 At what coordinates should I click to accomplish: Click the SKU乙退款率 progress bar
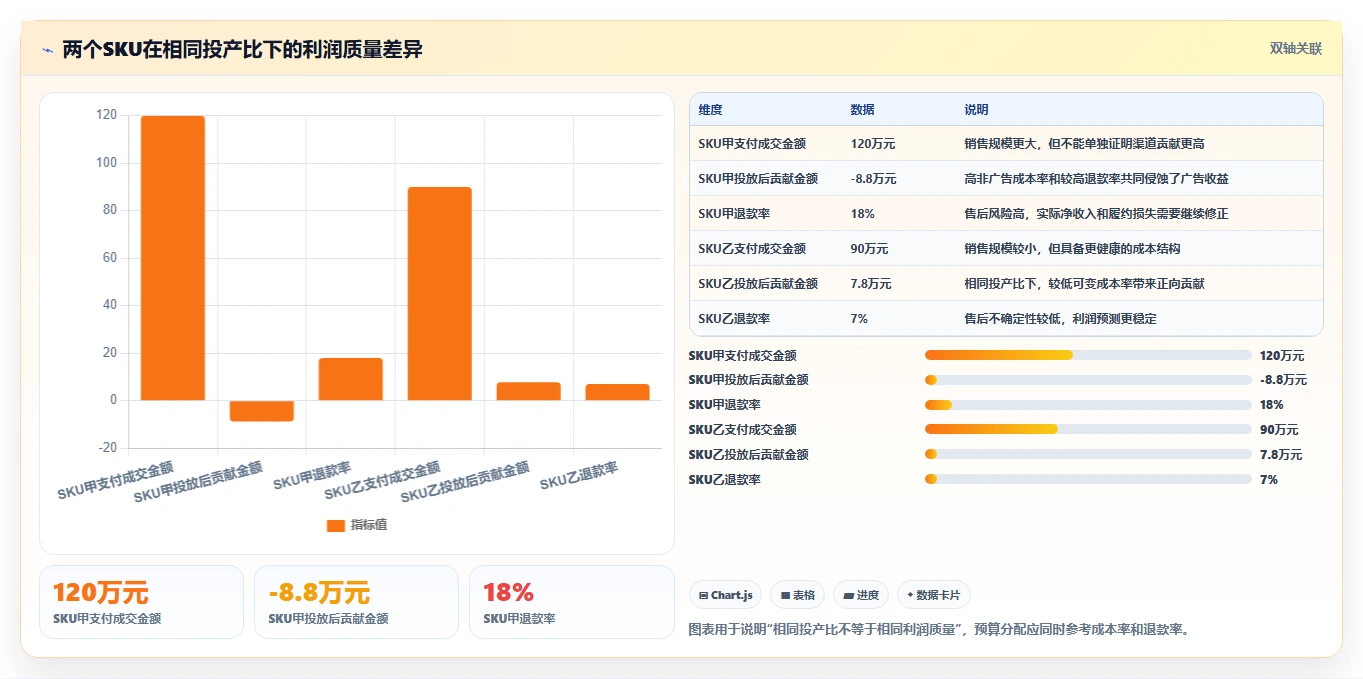1088,479
